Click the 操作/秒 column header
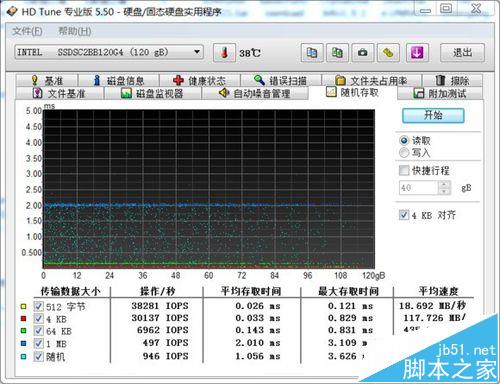This screenshot has width=500, height=384. (x=157, y=292)
